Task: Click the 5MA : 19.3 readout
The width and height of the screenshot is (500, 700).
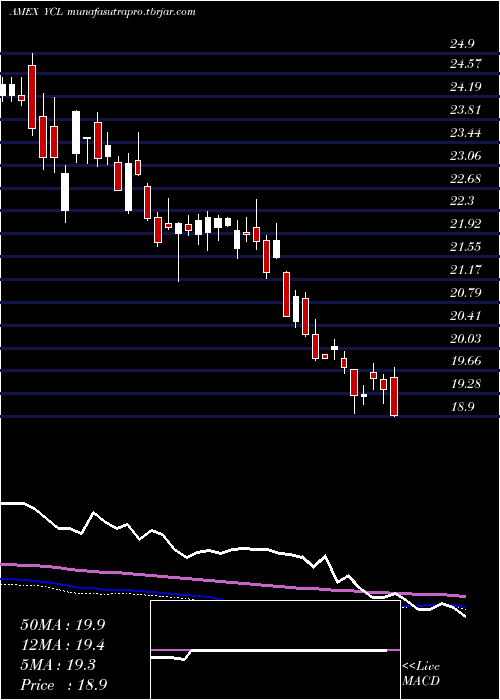Action: click(58, 665)
